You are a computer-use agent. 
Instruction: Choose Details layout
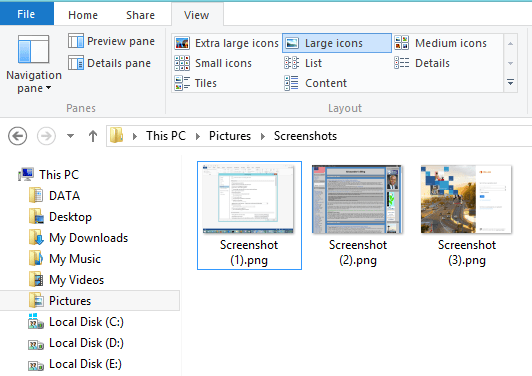click(422, 63)
